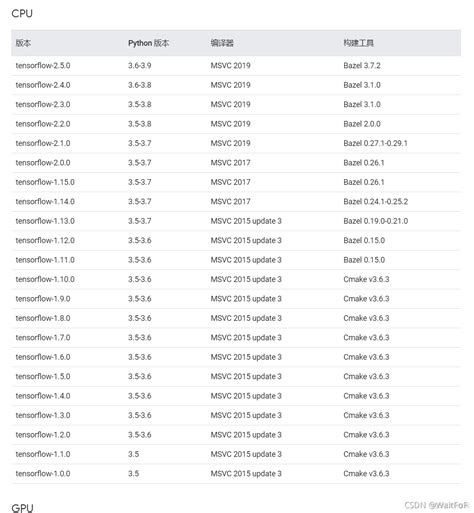
Task: Click MSVC 2017 in tensorflow-2.0.0 row
Action: point(230,163)
